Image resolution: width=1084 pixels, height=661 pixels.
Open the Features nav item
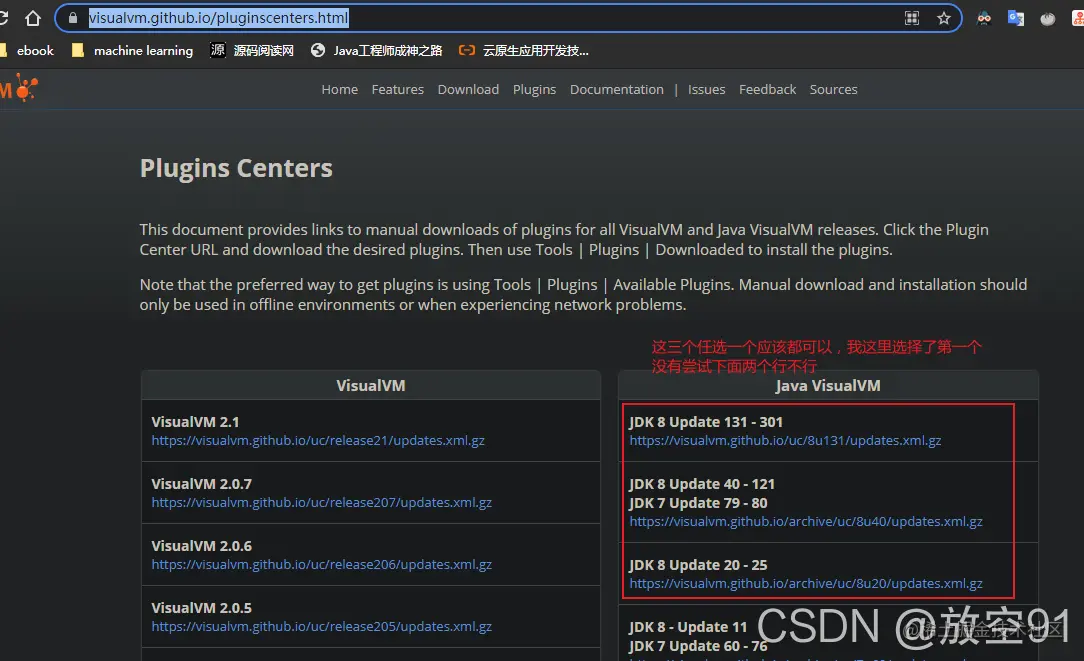click(x=398, y=89)
